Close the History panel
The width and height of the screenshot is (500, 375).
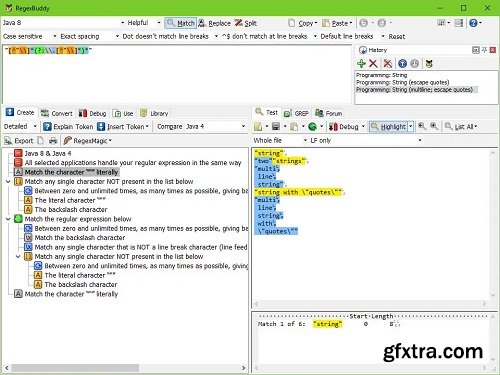(x=493, y=50)
